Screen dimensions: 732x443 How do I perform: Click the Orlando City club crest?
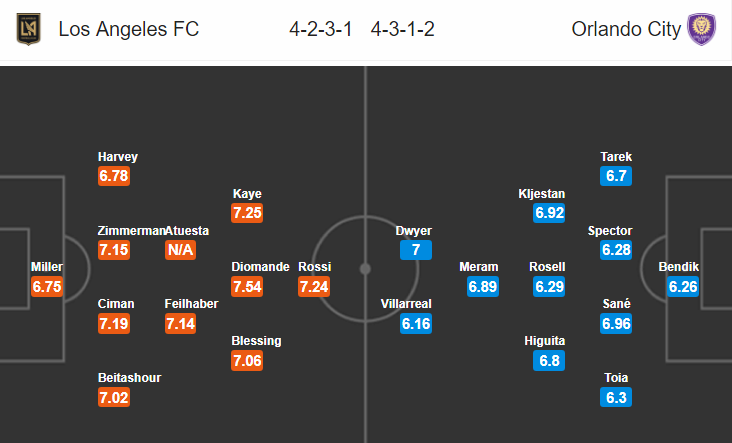pyautogui.click(x=701, y=29)
